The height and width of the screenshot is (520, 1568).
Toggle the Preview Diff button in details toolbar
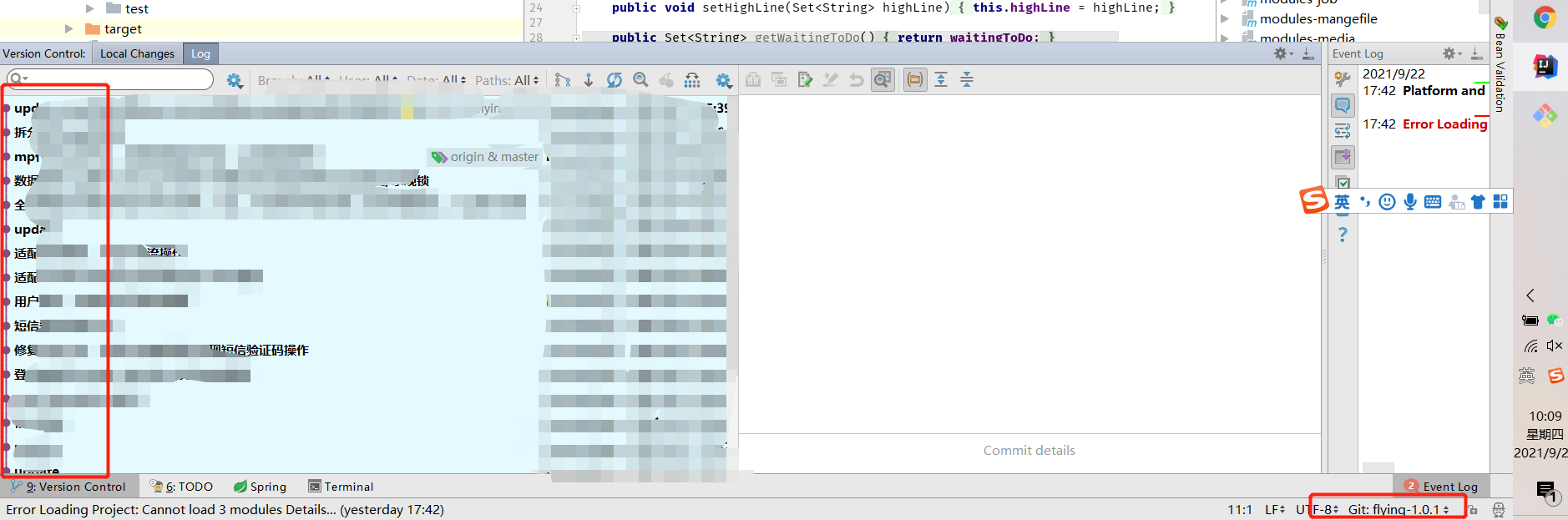[x=883, y=80]
